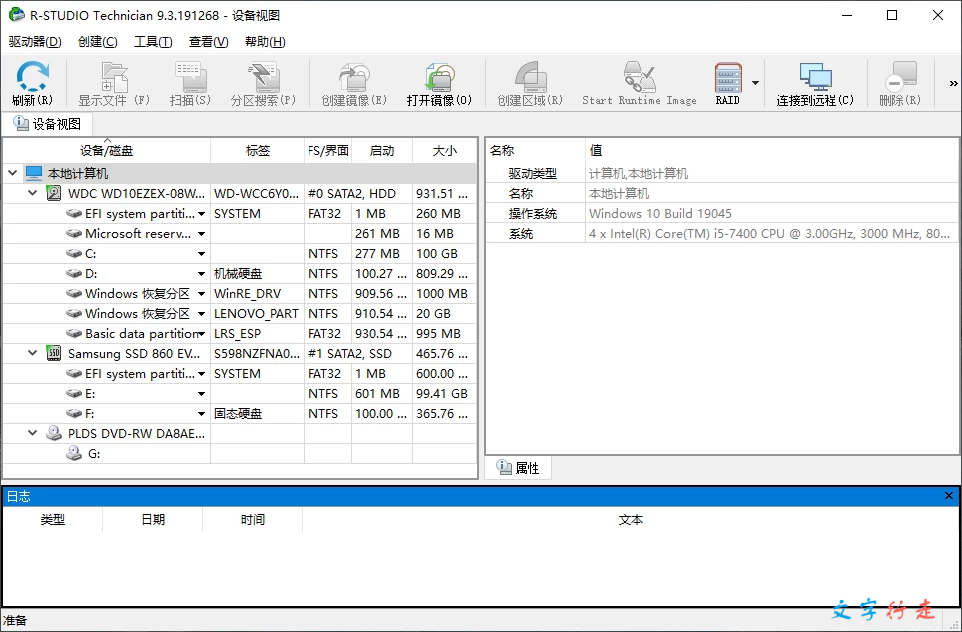Image resolution: width=962 pixels, height=632 pixels.
Task: Open the 创建(C) menu
Action: [x=98, y=42]
